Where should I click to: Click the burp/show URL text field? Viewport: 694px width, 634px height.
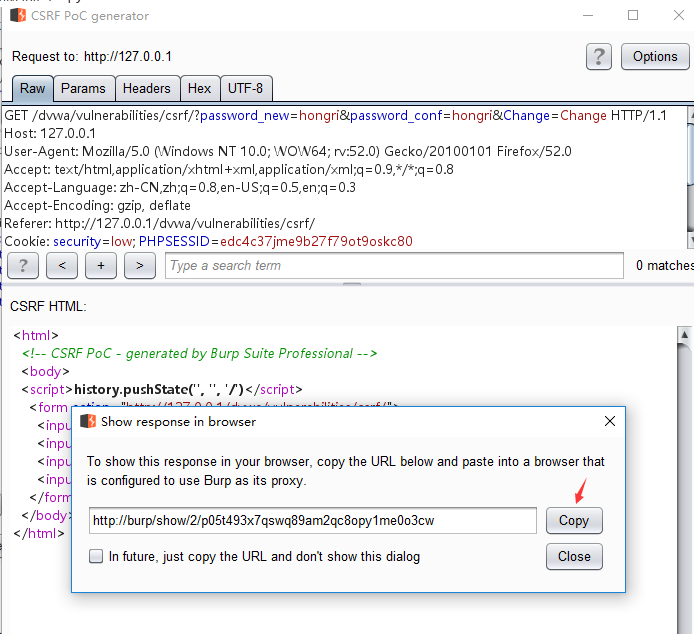tap(312, 521)
